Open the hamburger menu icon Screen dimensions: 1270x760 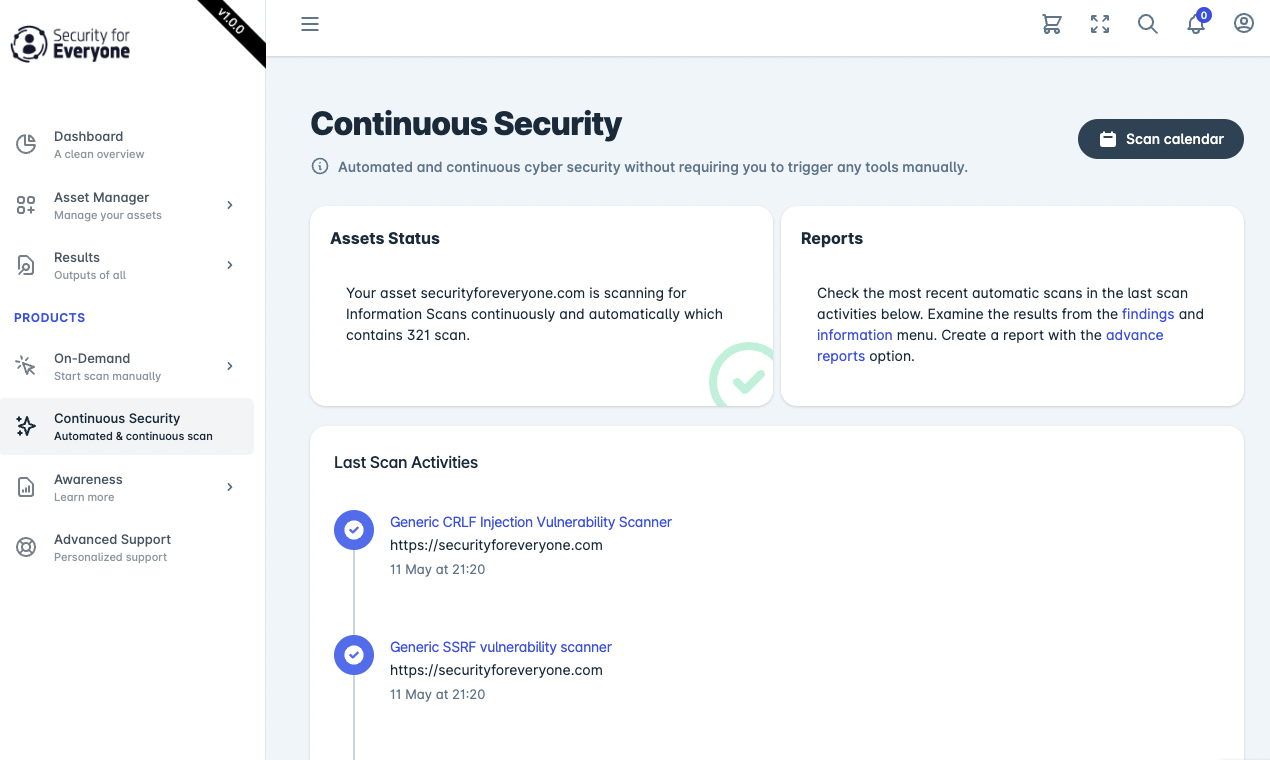pyautogui.click(x=310, y=24)
